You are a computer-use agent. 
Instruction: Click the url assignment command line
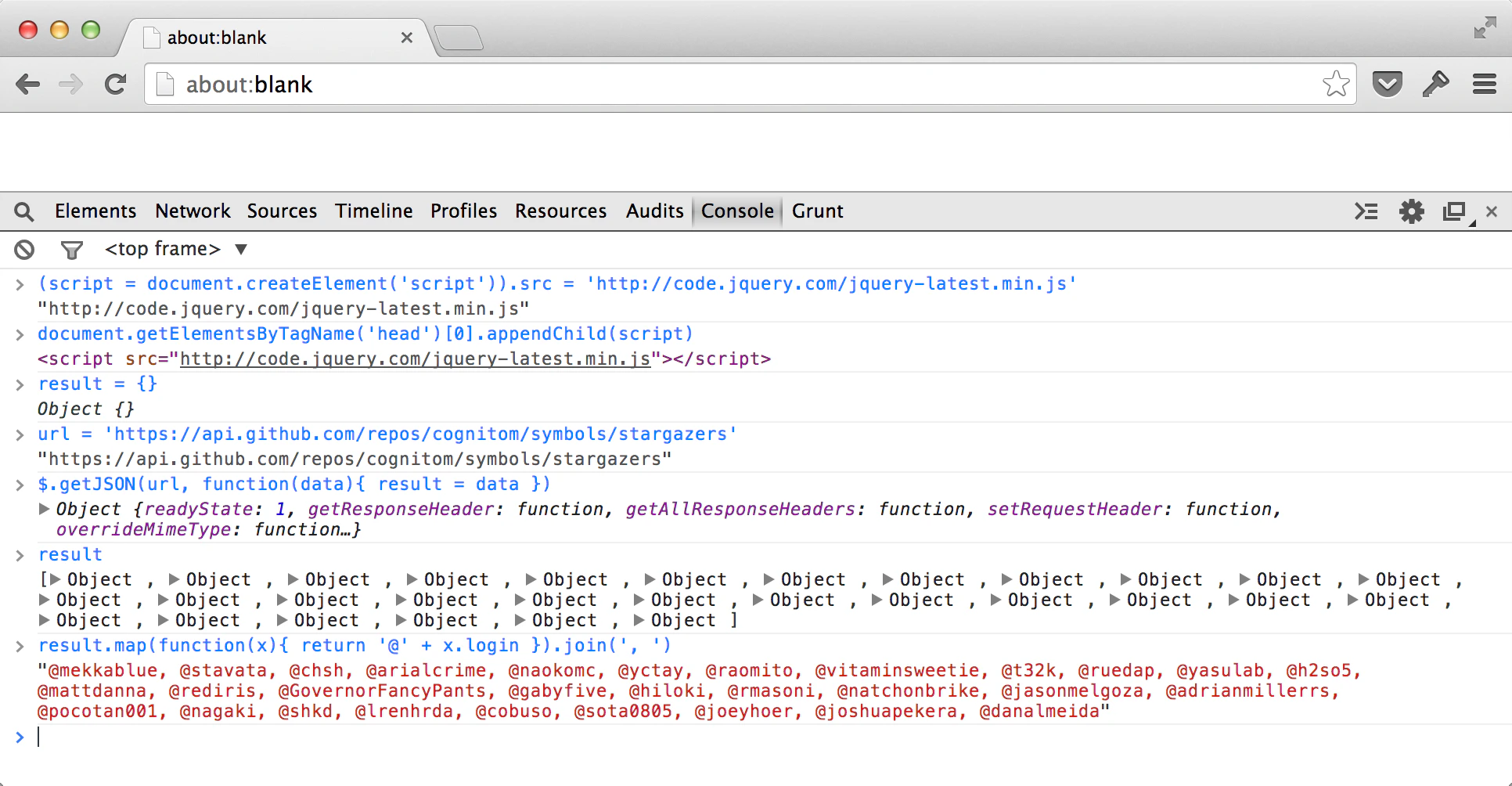[387, 434]
